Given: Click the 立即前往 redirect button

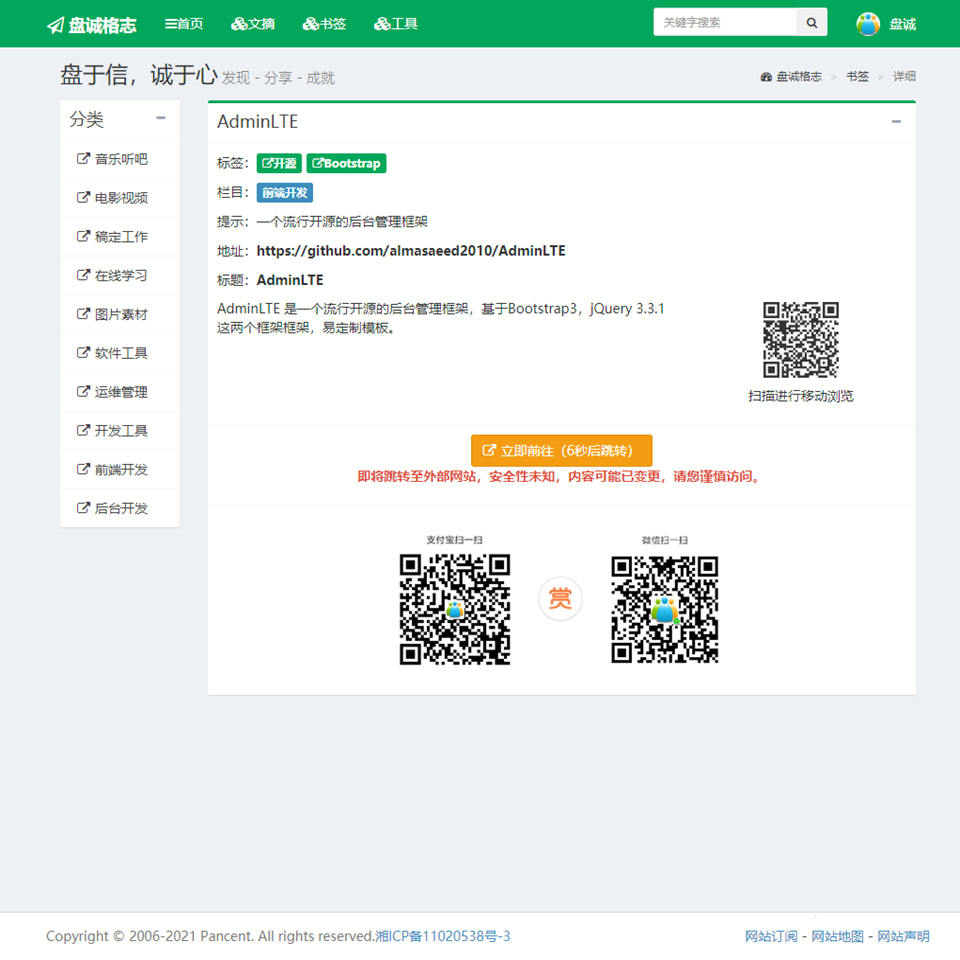Looking at the screenshot, I should click(x=561, y=451).
